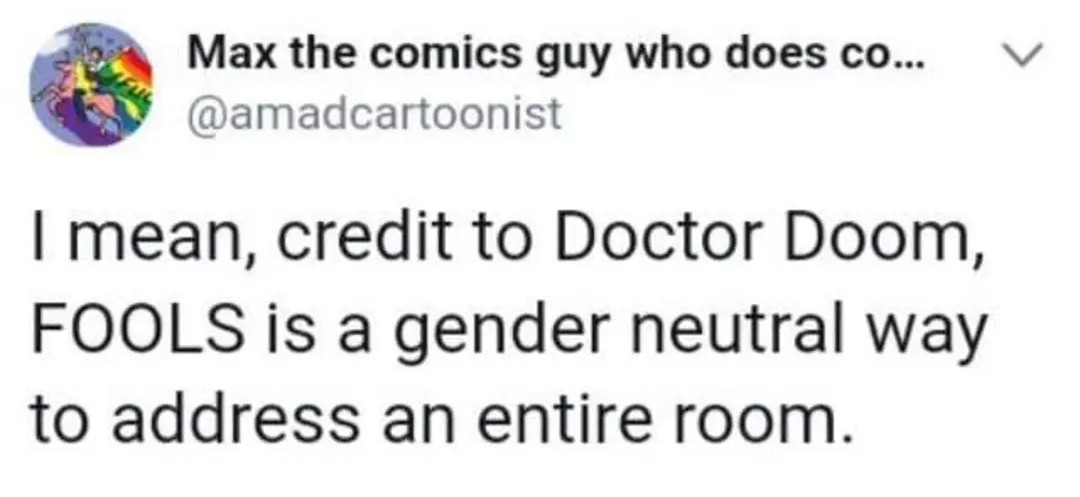Click the rainbow flag in the avatar

[127, 84]
